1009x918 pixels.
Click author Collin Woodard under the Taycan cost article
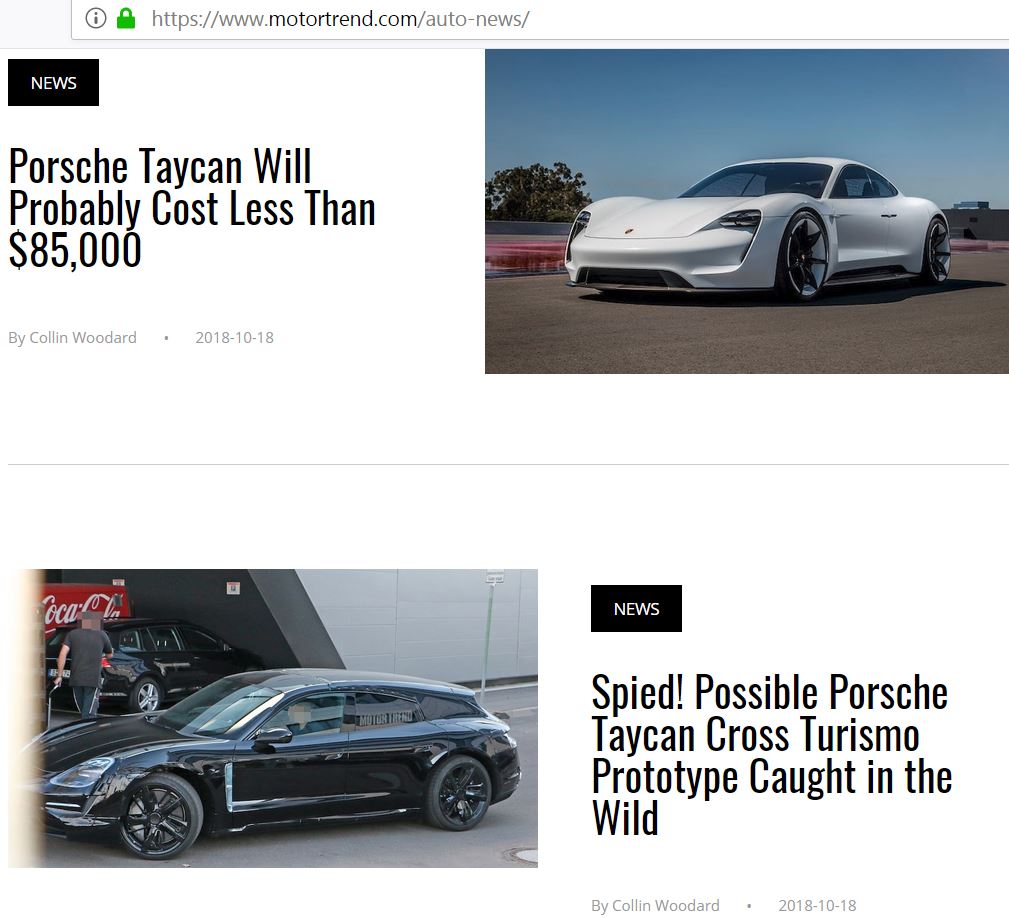pos(83,338)
